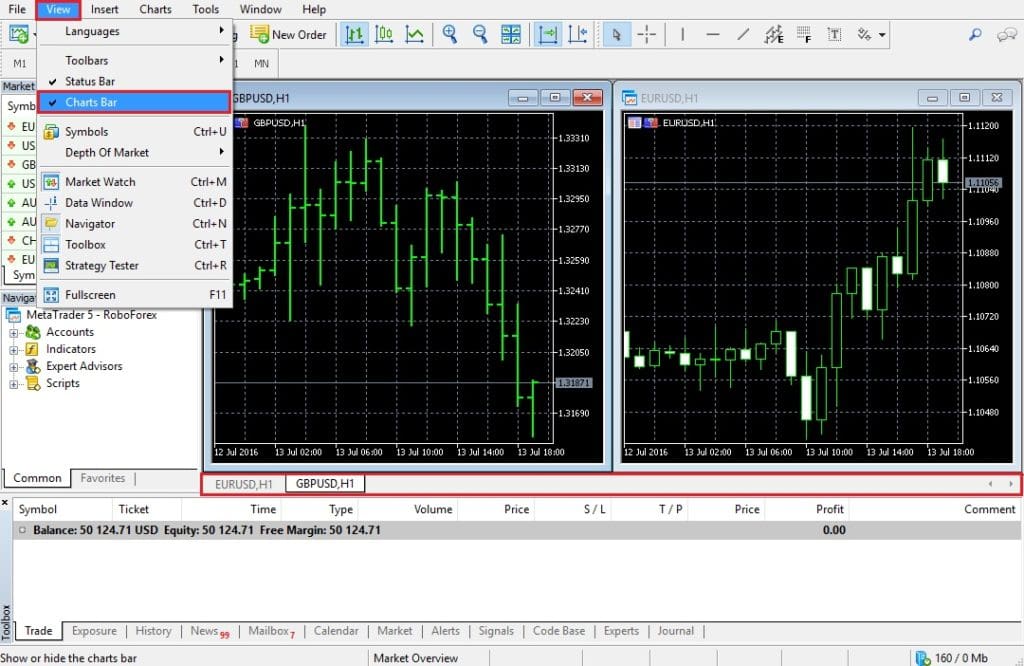Screen dimensions: 1024x666
Task: Draw a horizontal line tool
Action: pos(712,35)
